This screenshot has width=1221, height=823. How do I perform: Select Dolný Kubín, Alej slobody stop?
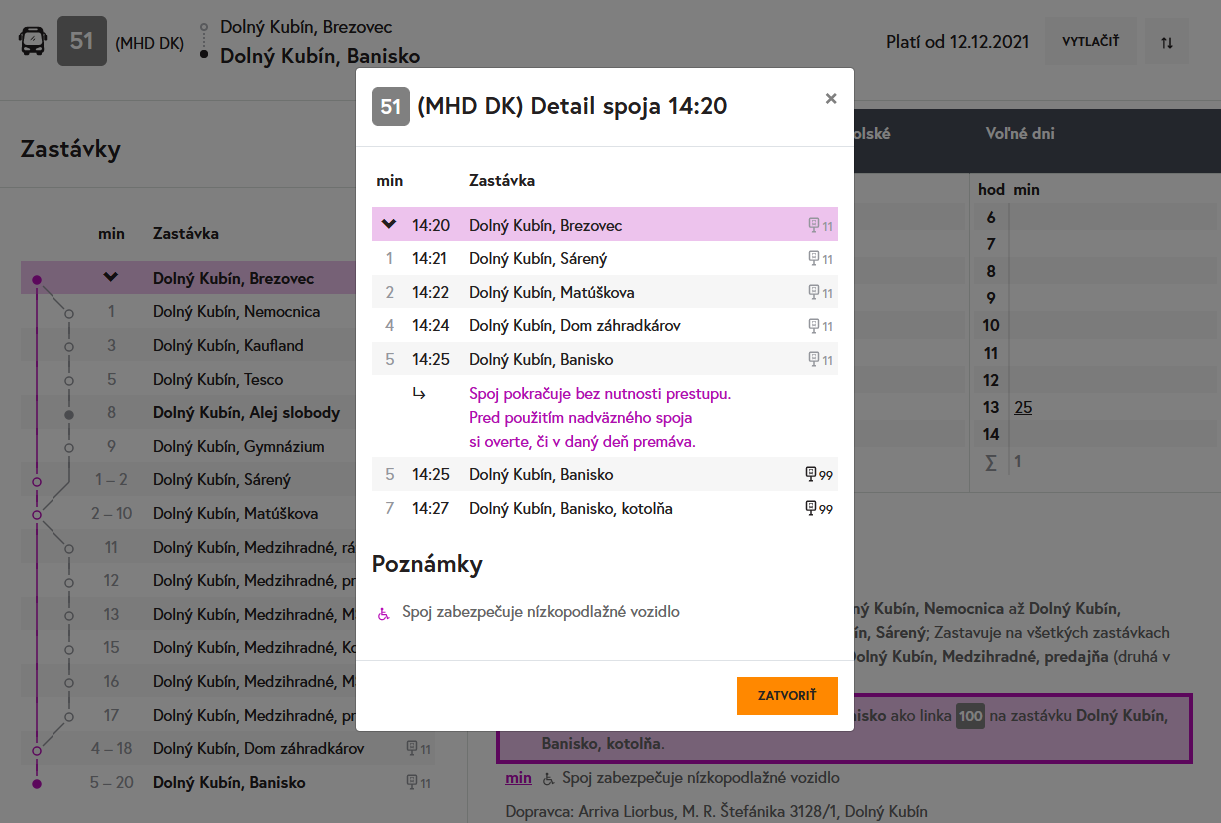coord(246,413)
